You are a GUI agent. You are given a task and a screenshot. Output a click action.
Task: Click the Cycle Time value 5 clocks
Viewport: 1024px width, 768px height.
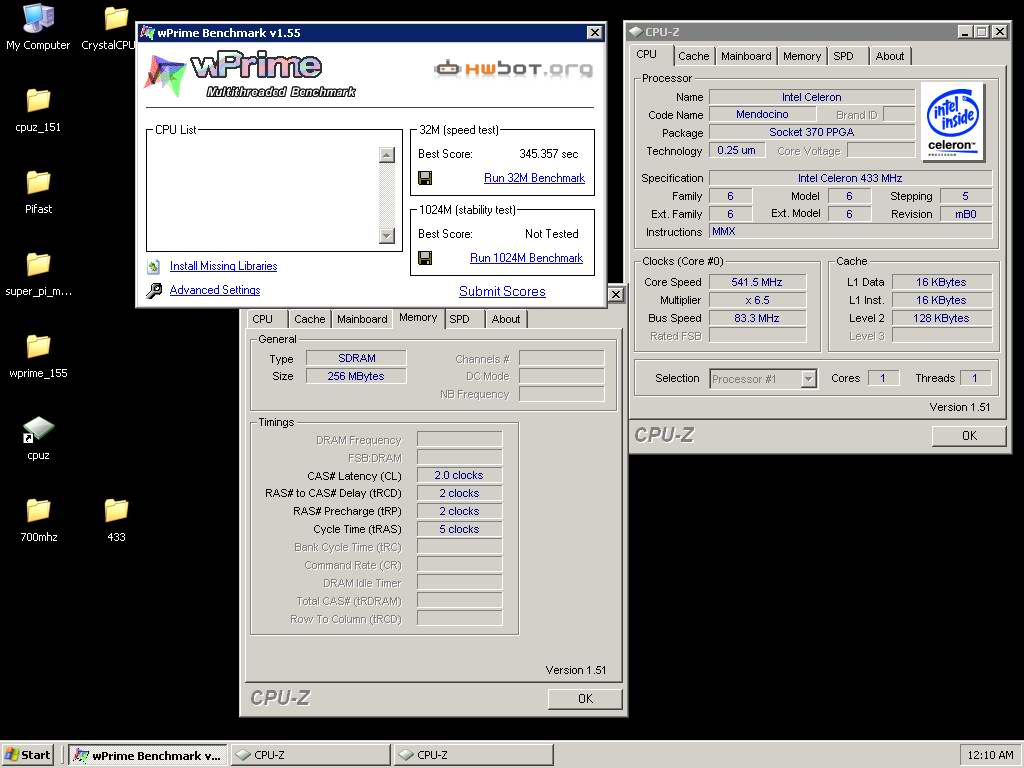pos(459,529)
